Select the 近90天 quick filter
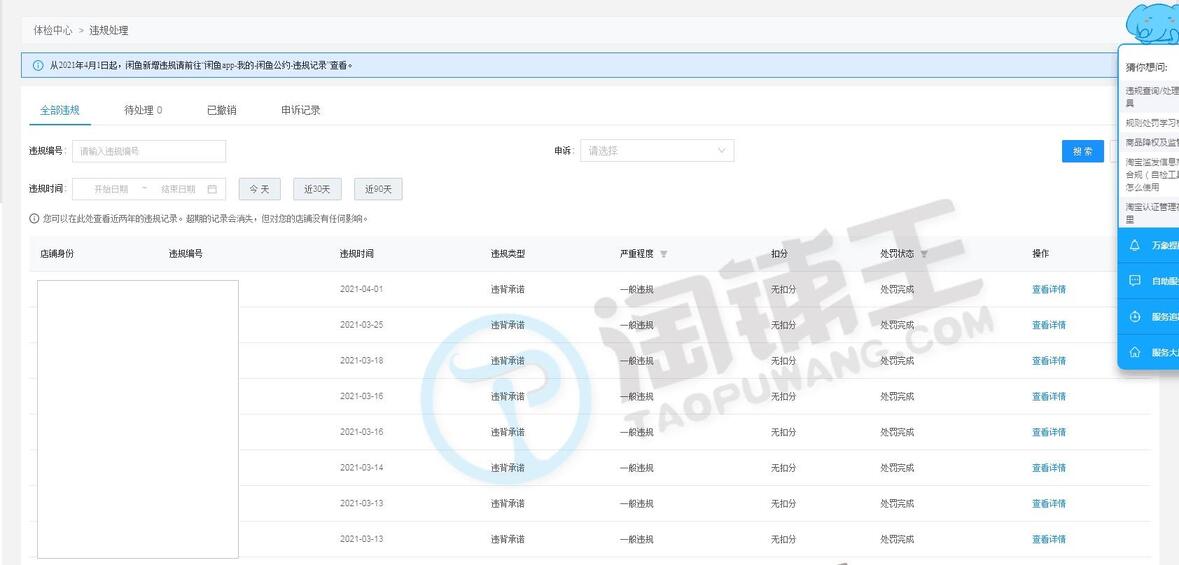This screenshot has height=565, width=1179. coord(378,189)
